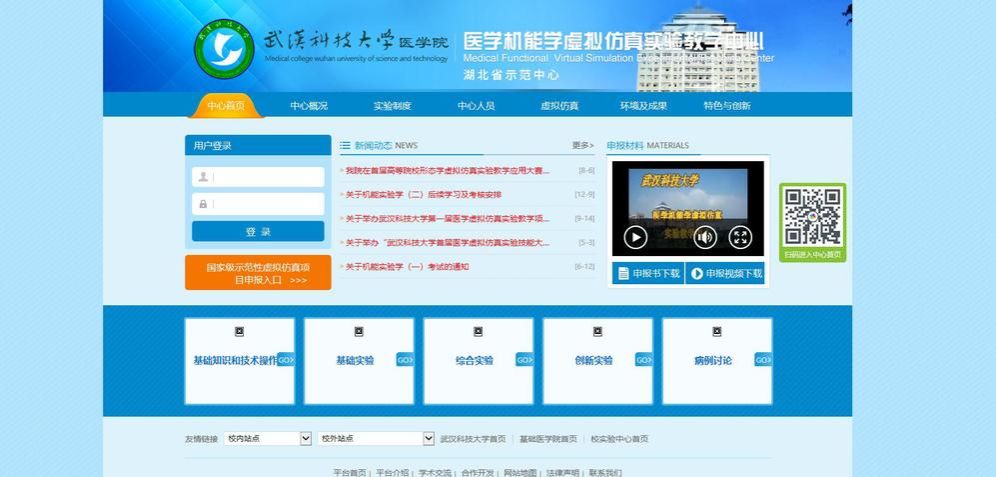The height and width of the screenshot is (477, 996).
Task: Click 合作开发 footer link
Action: (478, 473)
